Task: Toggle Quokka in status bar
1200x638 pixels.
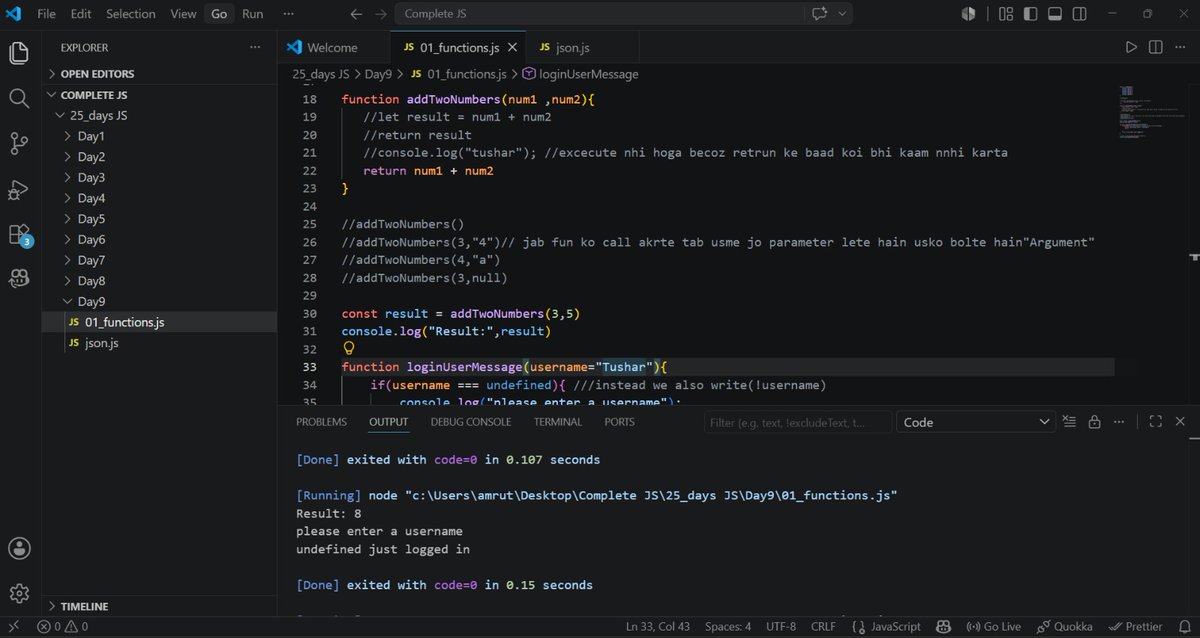Action: [x=1067, y=627]
